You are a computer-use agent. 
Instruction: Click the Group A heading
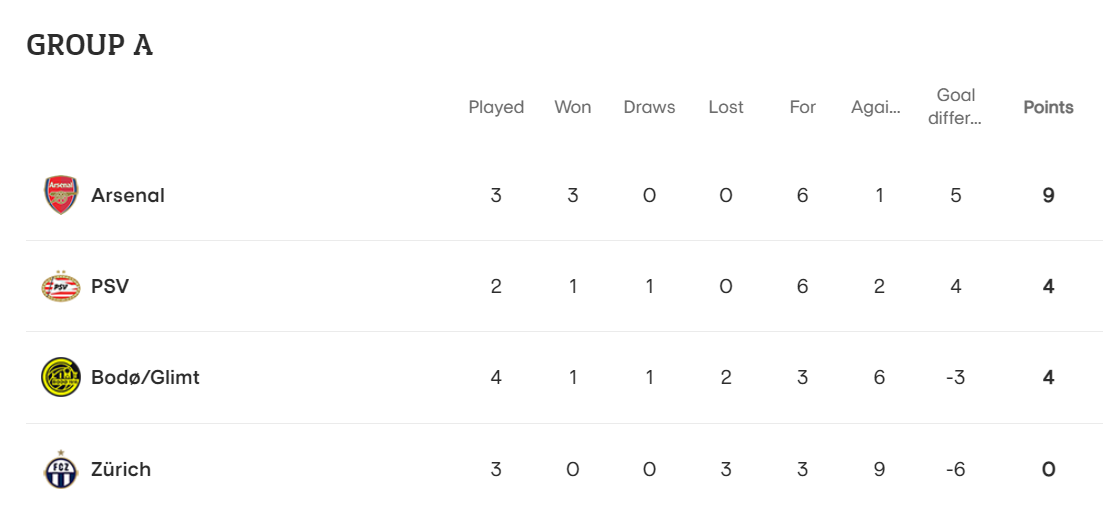89,45
